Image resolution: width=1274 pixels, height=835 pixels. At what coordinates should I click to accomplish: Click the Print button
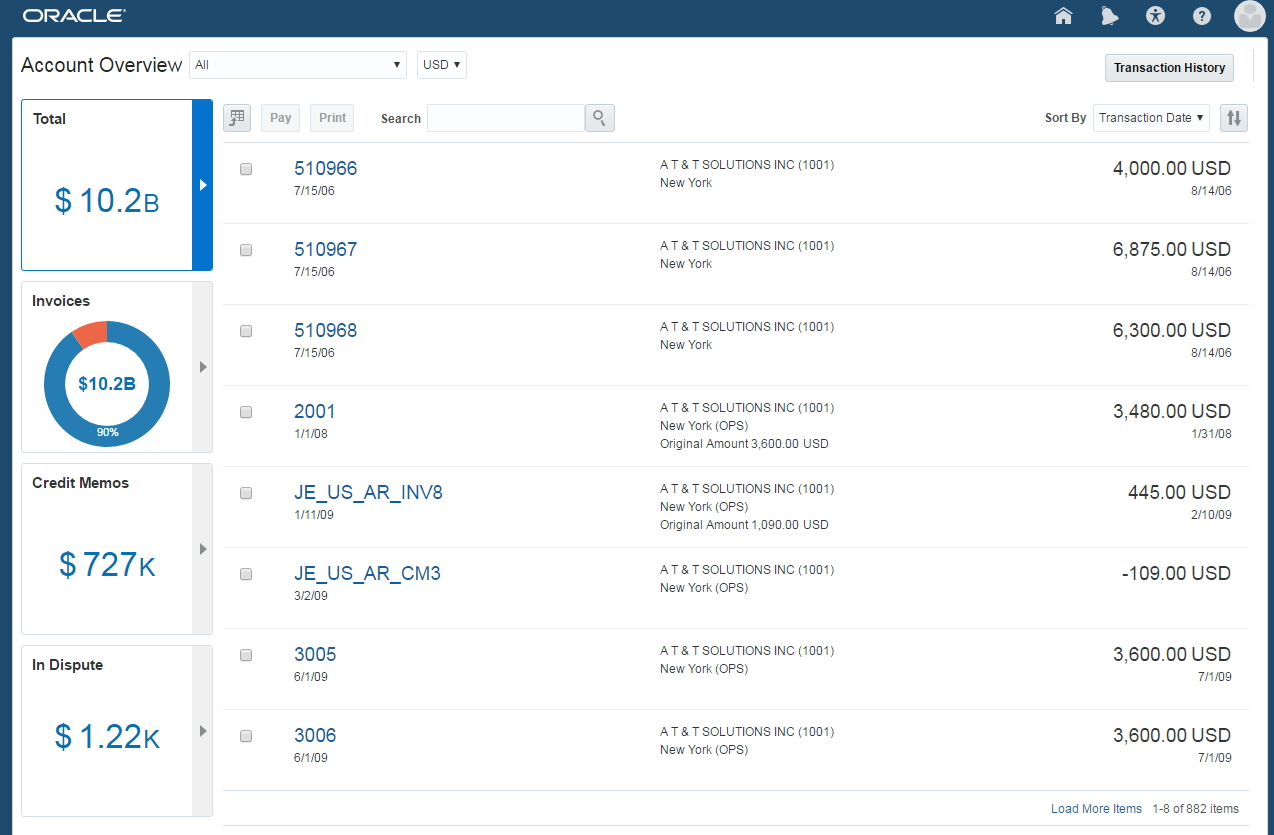(x=332, y=118)
